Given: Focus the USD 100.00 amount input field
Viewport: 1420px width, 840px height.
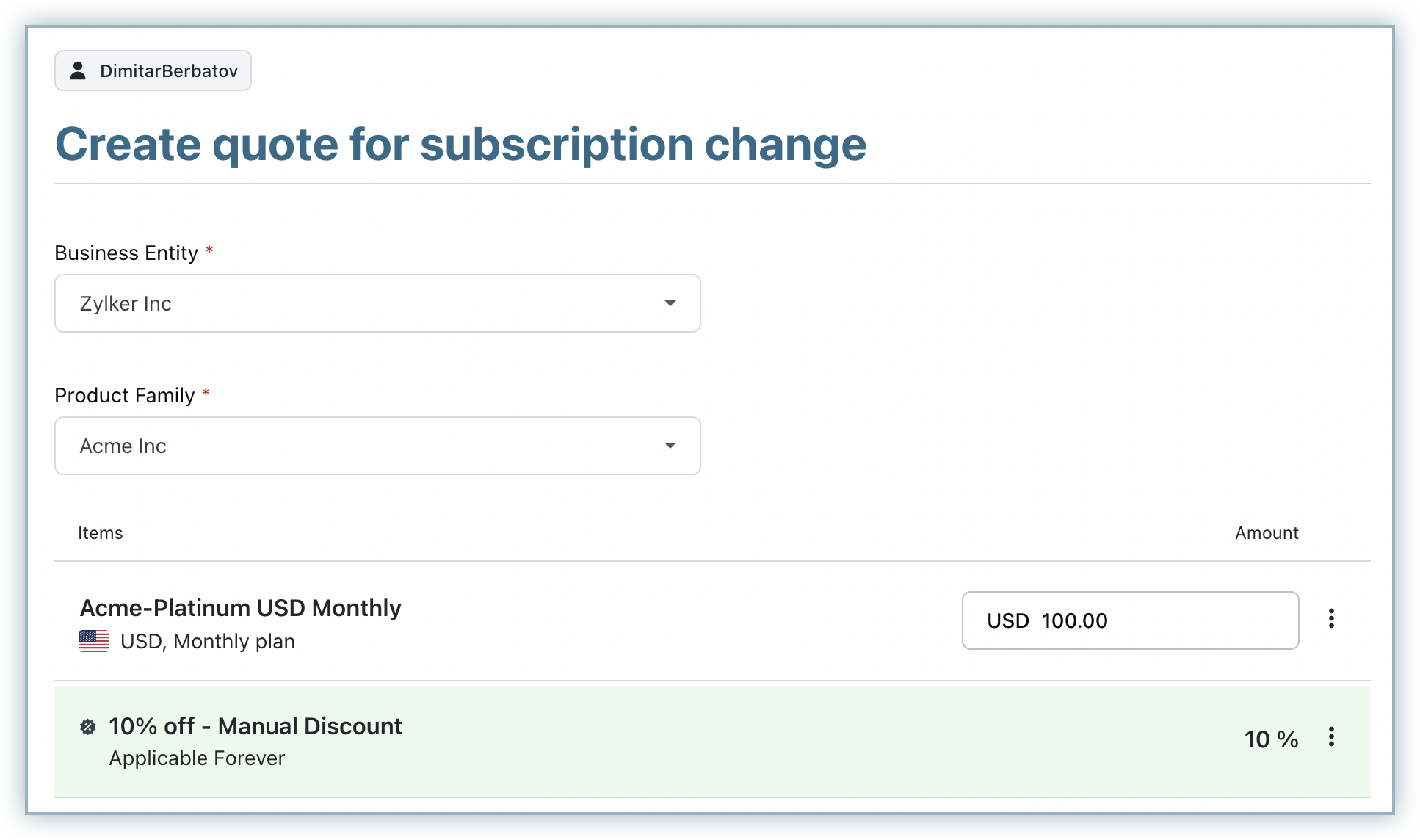Looking at the screenshot, I should click(1130, 620).
